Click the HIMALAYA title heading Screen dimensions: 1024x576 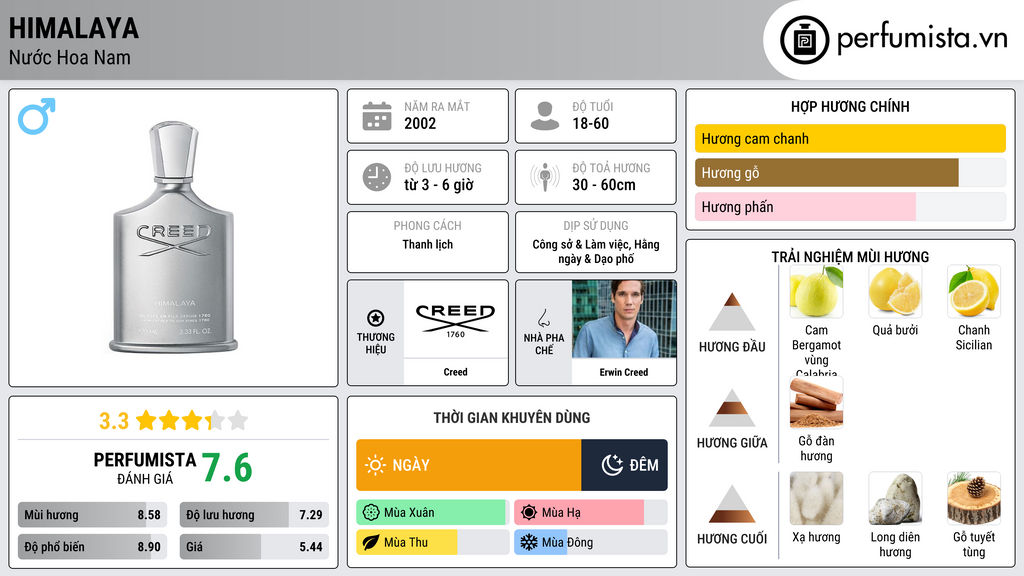coord(74,29)
